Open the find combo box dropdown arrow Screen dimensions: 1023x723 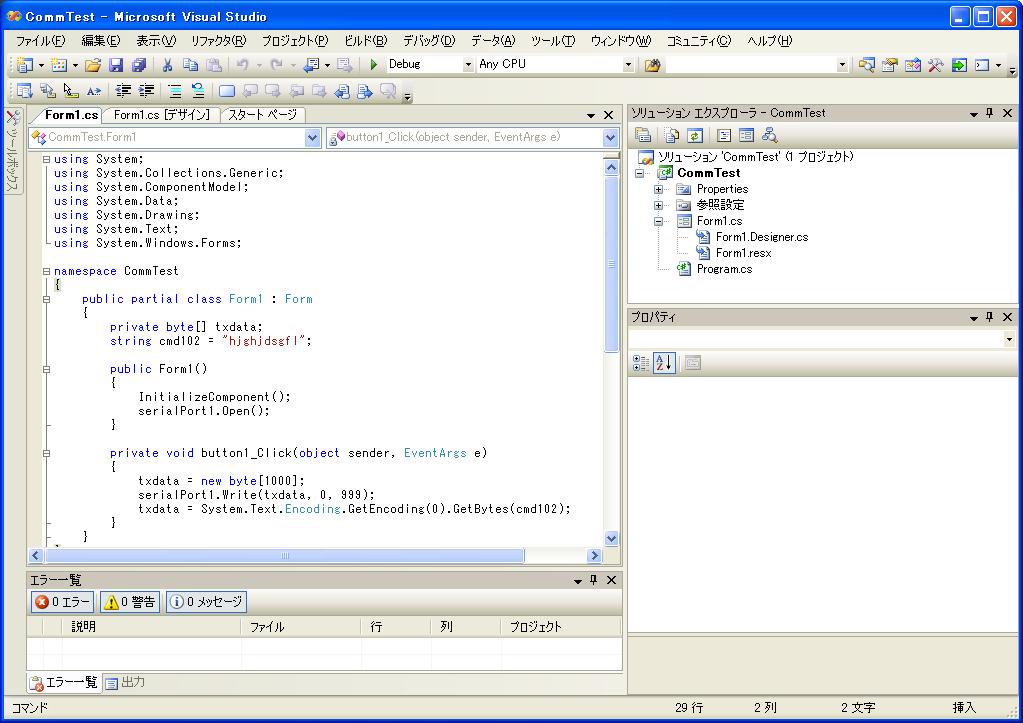pos(842,65)
